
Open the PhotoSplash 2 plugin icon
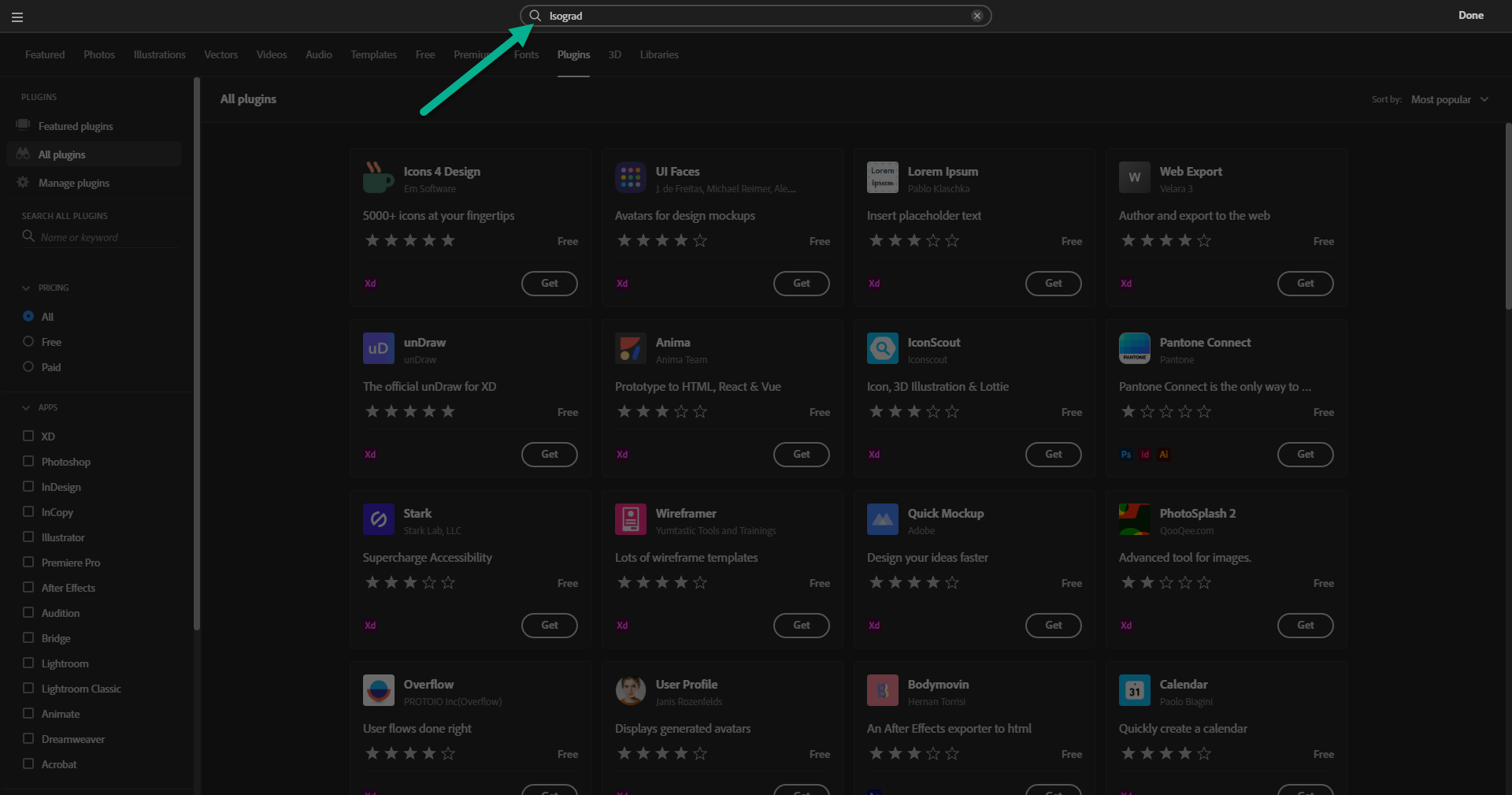tap(1135, 519)
